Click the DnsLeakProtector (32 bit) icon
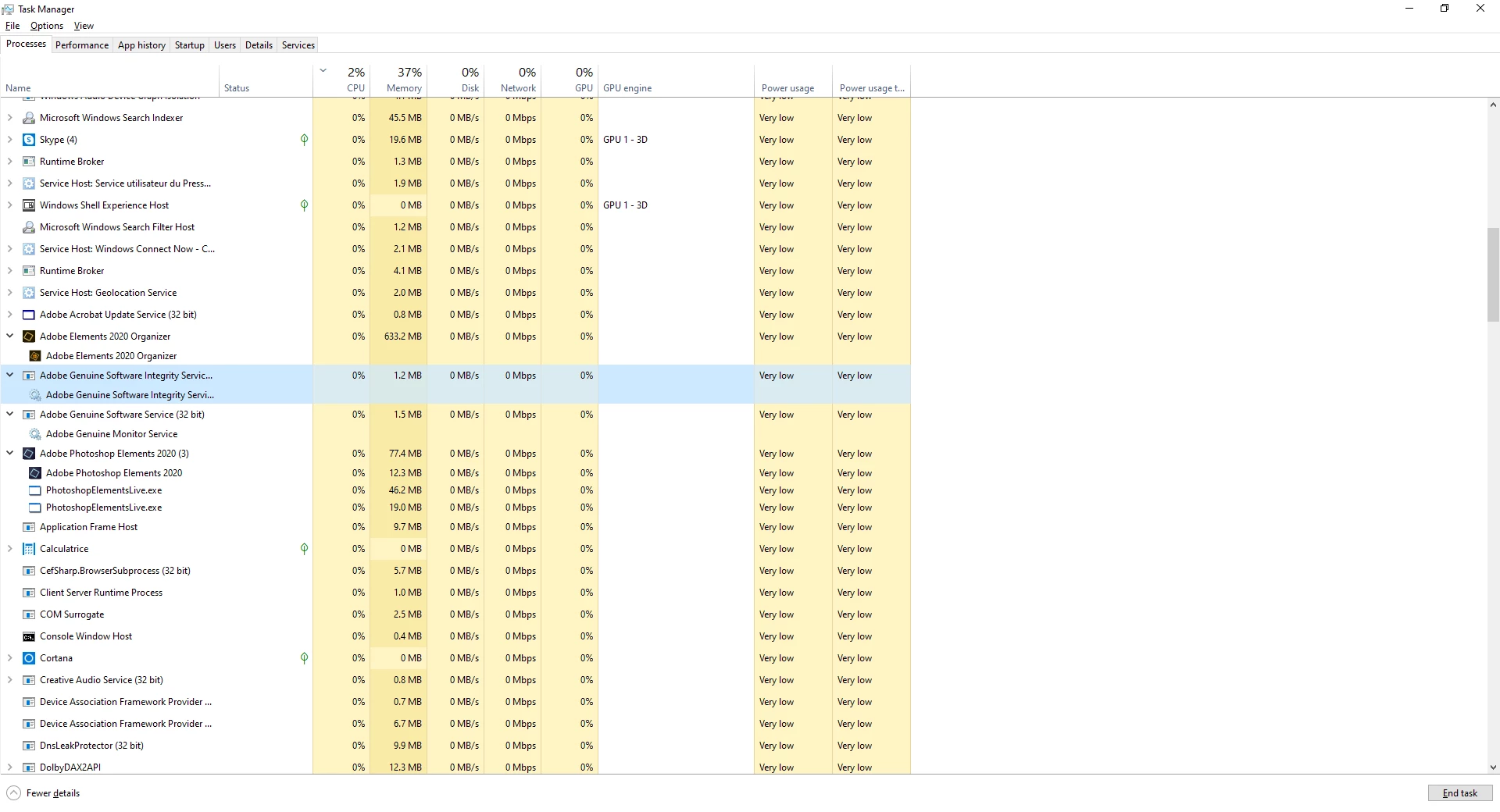Screen dimensions: 1500x812 29,746
